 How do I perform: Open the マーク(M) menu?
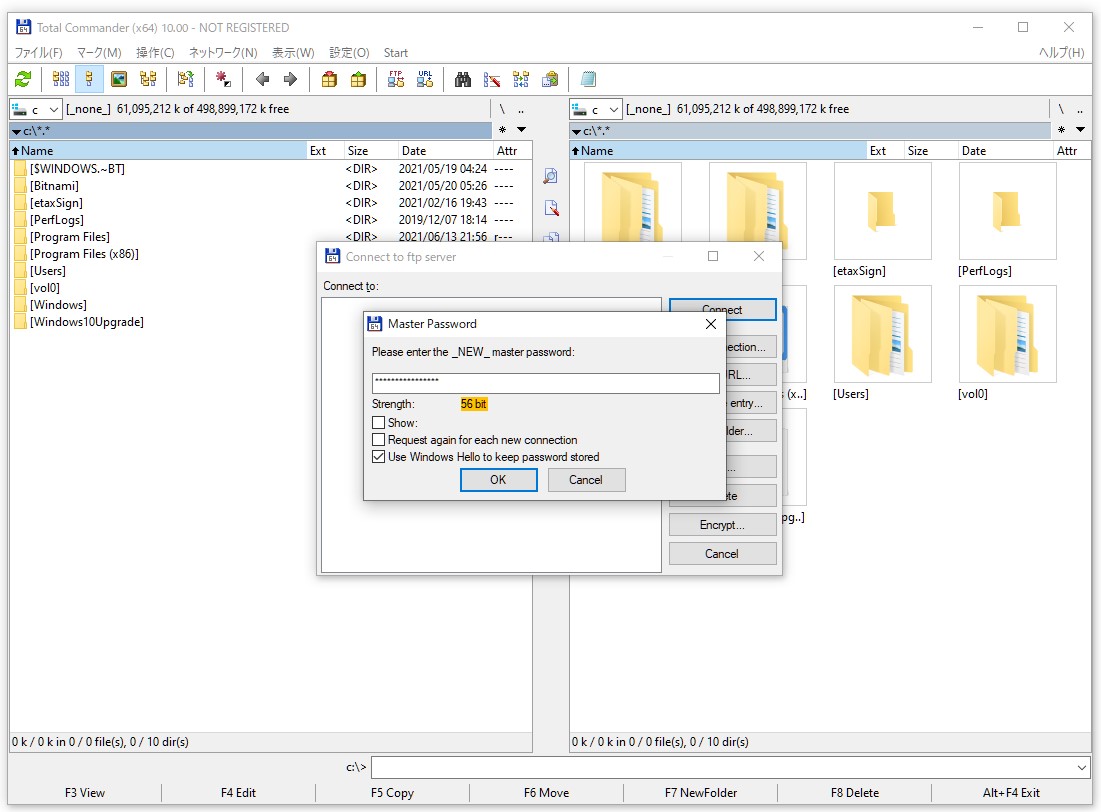99,53
